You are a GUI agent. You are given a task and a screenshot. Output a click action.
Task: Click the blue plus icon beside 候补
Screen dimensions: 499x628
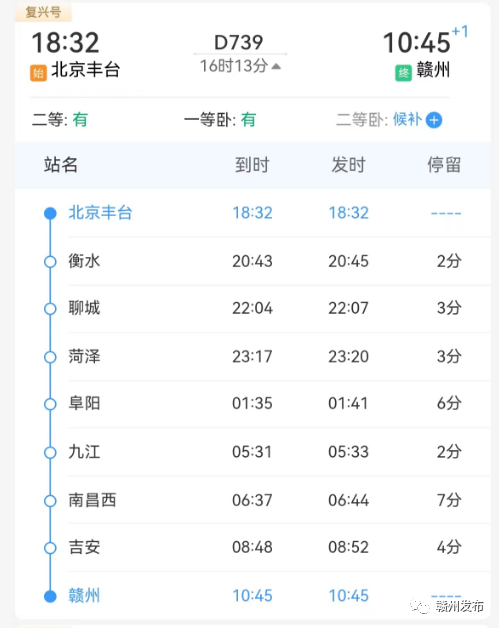434,120
